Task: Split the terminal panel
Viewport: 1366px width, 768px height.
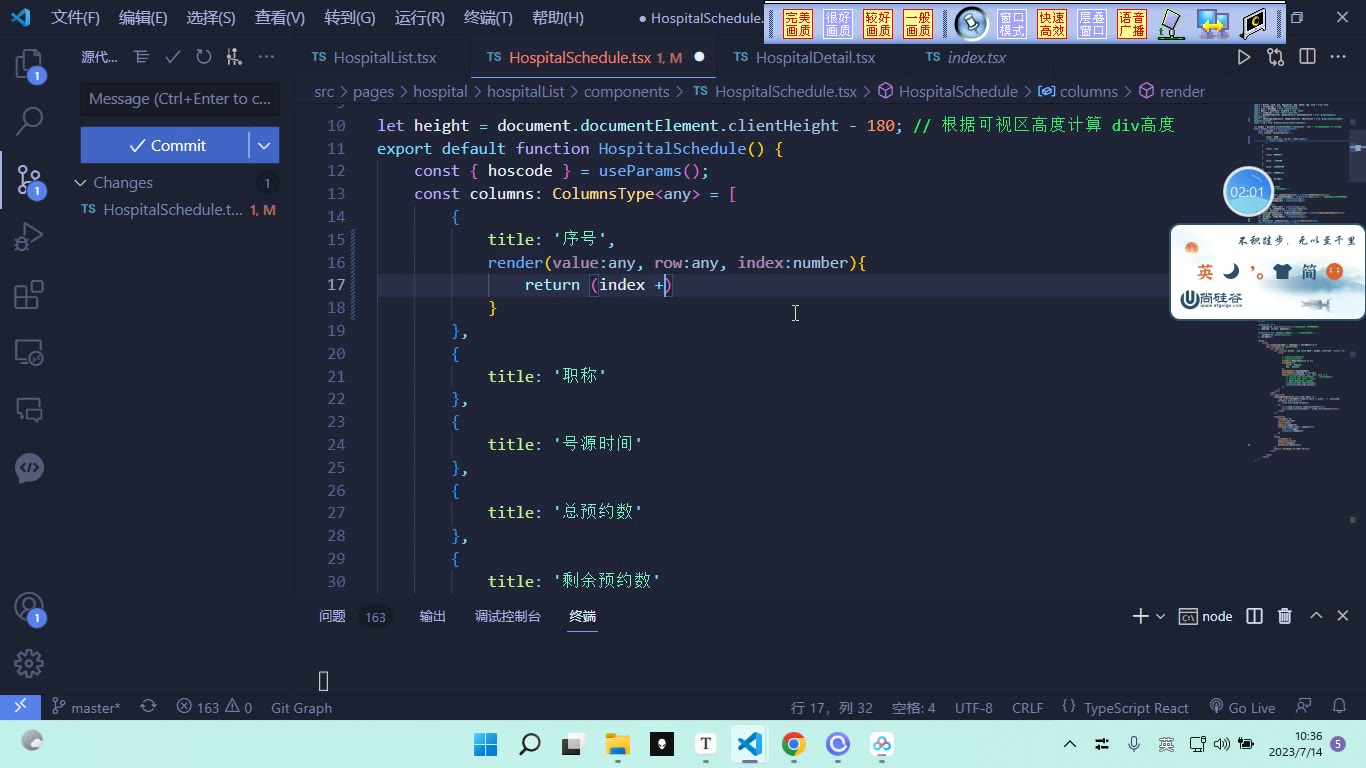Action: point(1254,616)
